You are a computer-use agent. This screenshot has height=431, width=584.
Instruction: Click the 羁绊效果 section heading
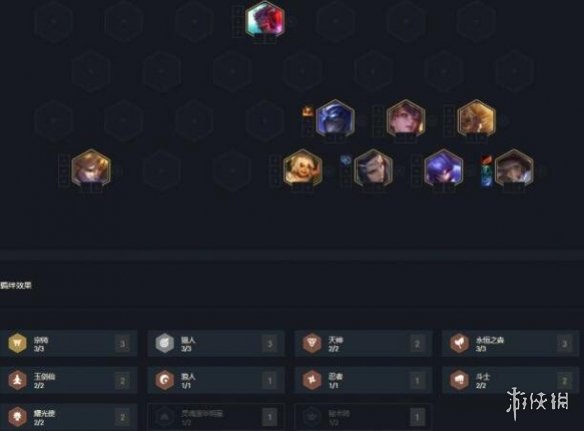click(16, 285)
